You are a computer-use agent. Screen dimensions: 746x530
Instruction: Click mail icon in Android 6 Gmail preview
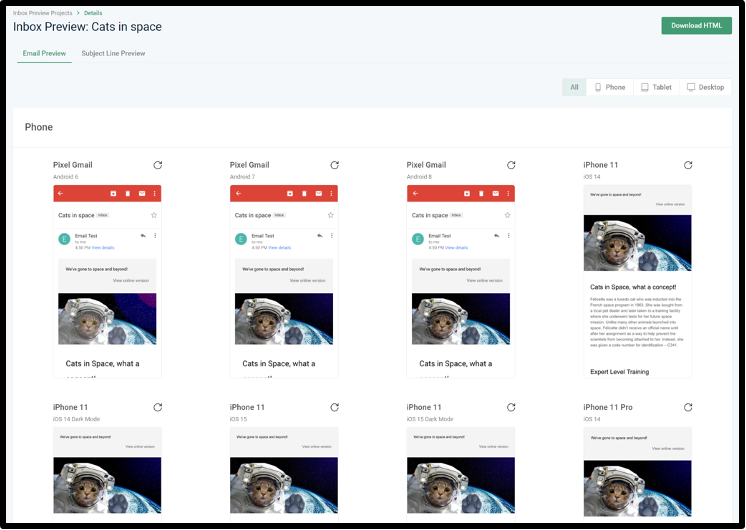[142, 193]
